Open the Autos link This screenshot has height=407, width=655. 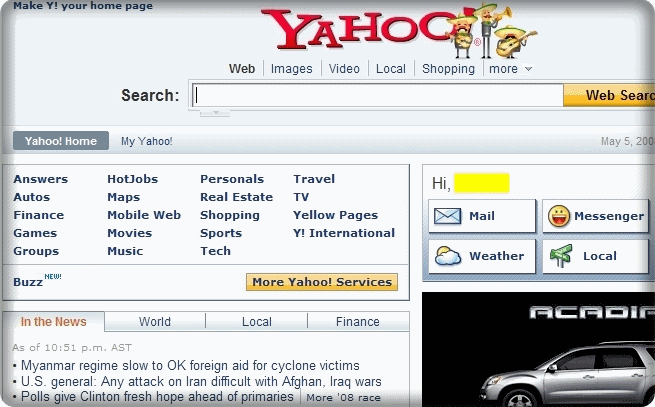[32, 197]
